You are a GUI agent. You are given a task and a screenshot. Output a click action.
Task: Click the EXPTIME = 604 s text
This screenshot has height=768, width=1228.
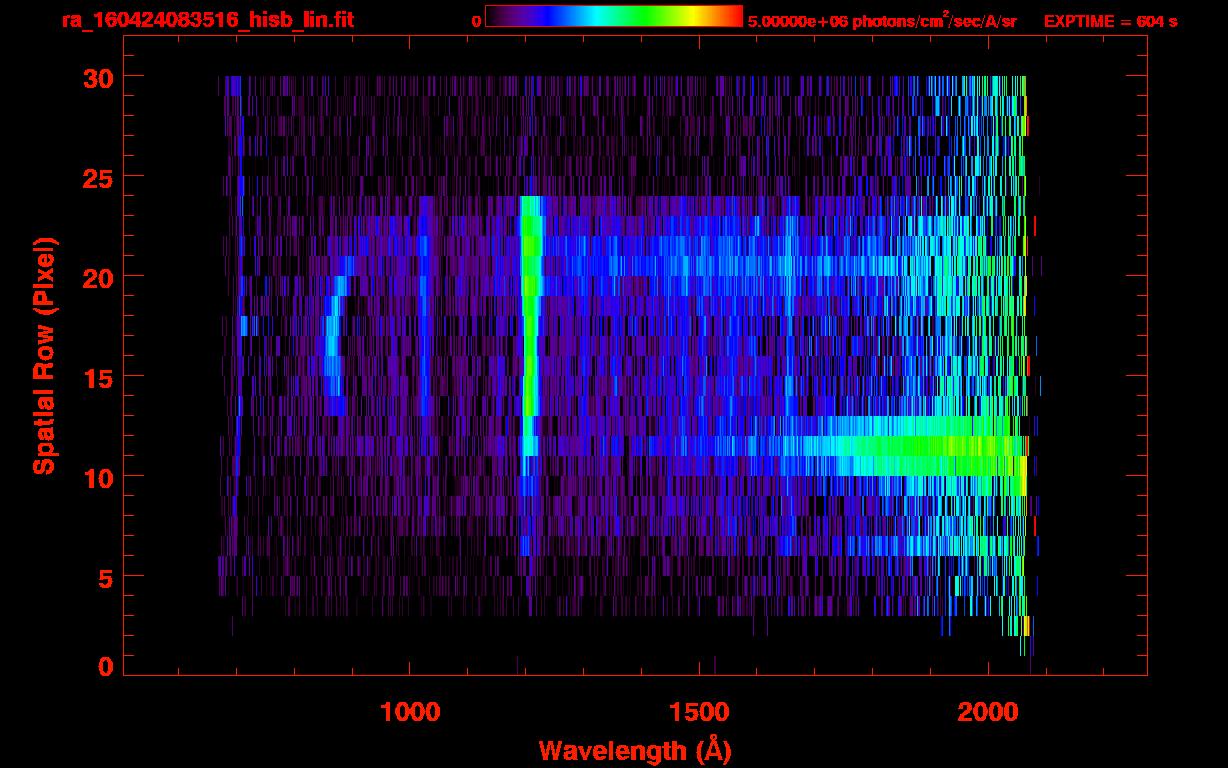click(1110, 21)
